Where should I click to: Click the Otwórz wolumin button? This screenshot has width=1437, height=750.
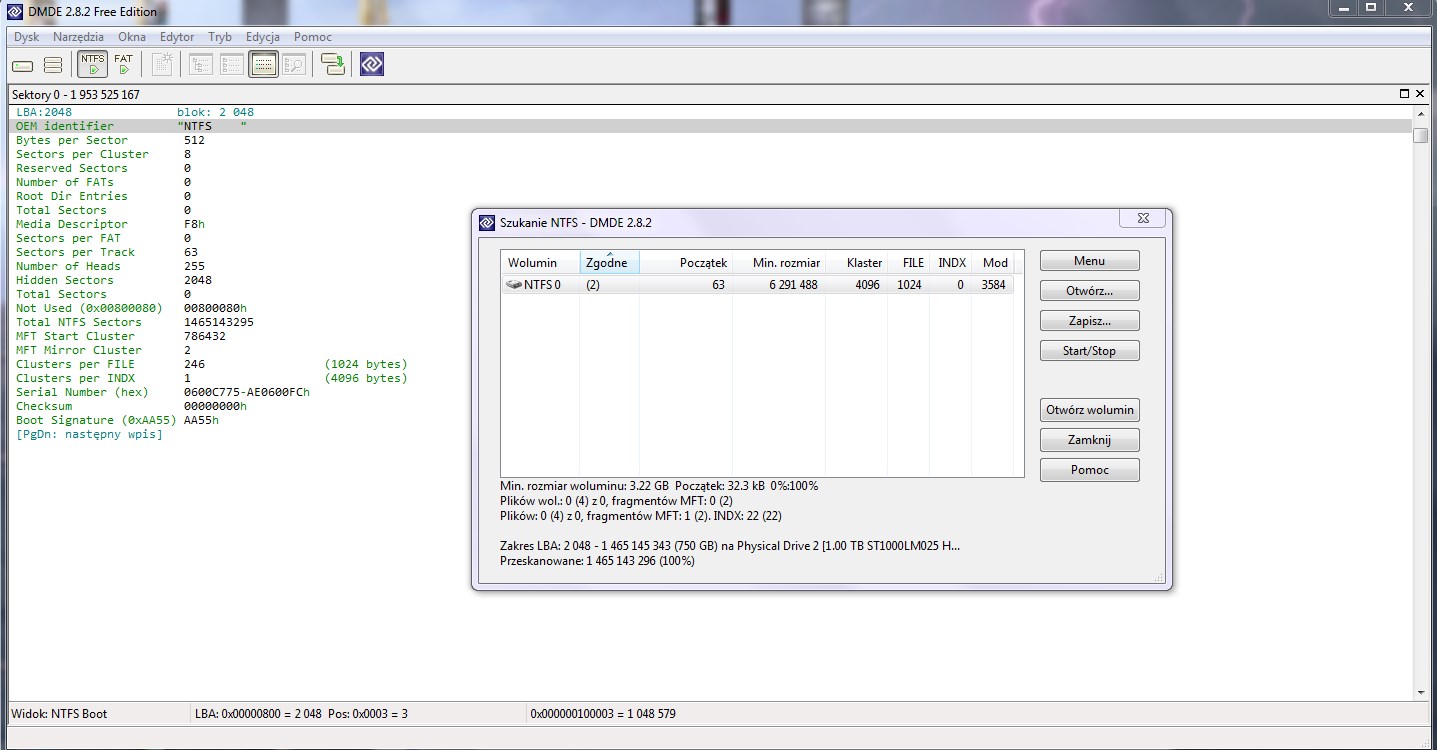click(x=1090, y=410)
